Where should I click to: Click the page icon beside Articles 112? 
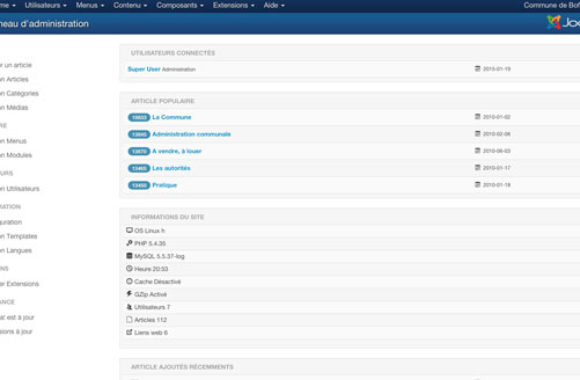coord(129,319)
